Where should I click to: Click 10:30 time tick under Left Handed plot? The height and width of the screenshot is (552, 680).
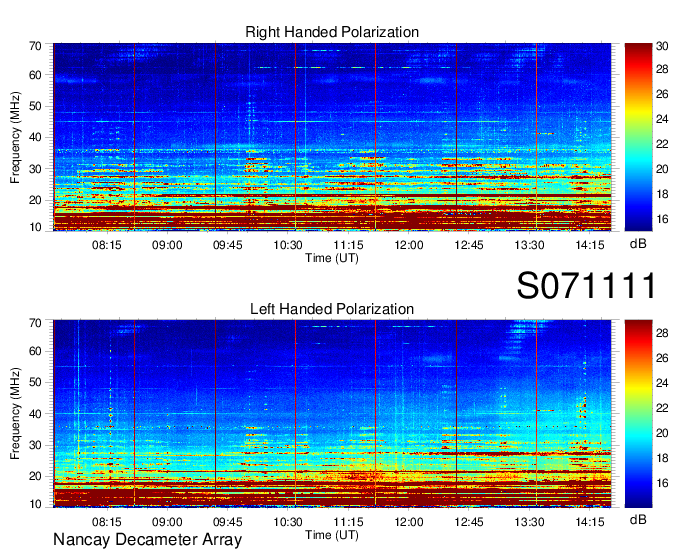click(x=288, y=522)
